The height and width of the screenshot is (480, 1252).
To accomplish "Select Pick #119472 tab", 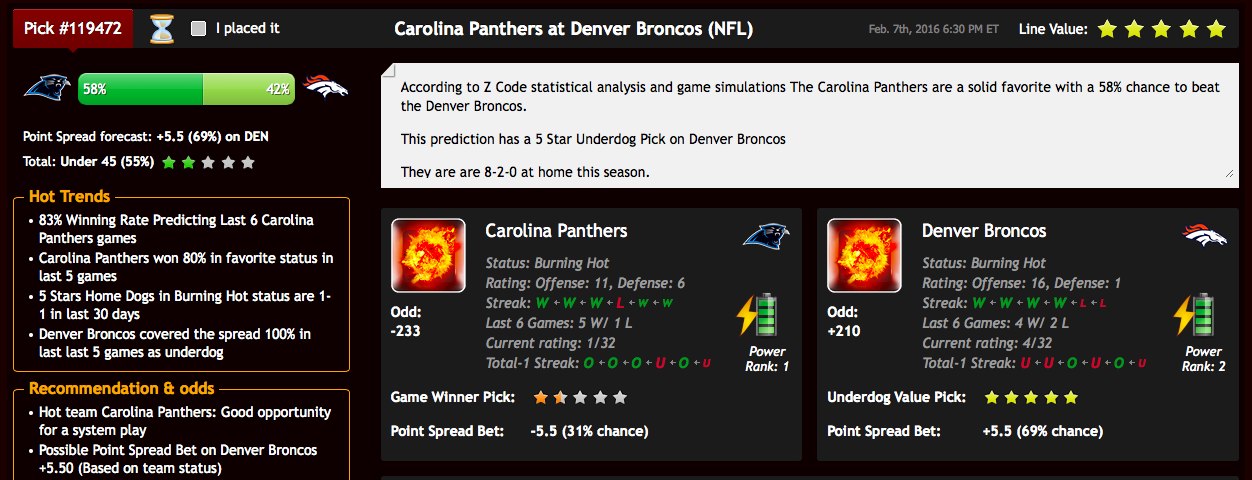I will click(x=75, y=28).
